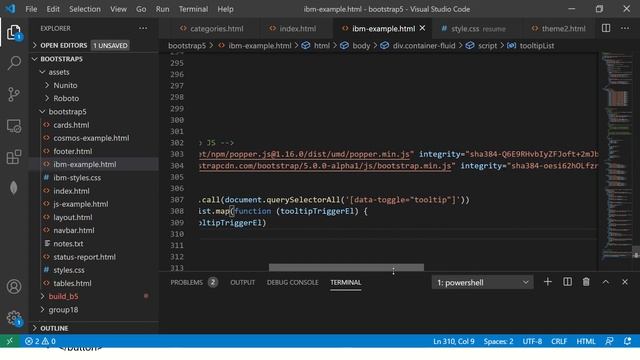Screen dimensions: 640x360
Task: Create a new terminal with plus icon
Action: [548, 282]
